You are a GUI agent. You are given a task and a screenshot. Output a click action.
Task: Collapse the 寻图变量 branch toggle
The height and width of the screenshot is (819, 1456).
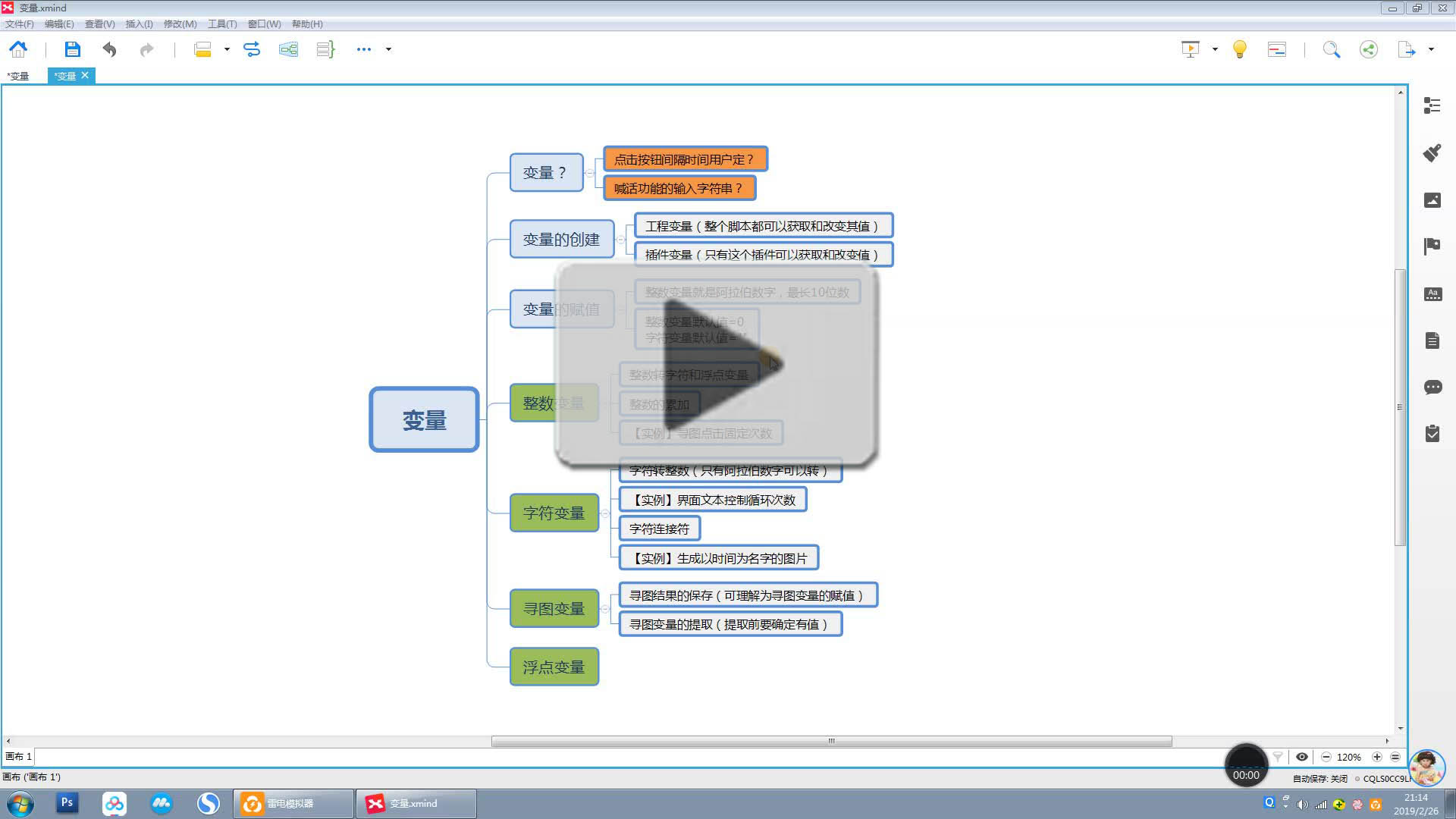(x=605, y=609)
